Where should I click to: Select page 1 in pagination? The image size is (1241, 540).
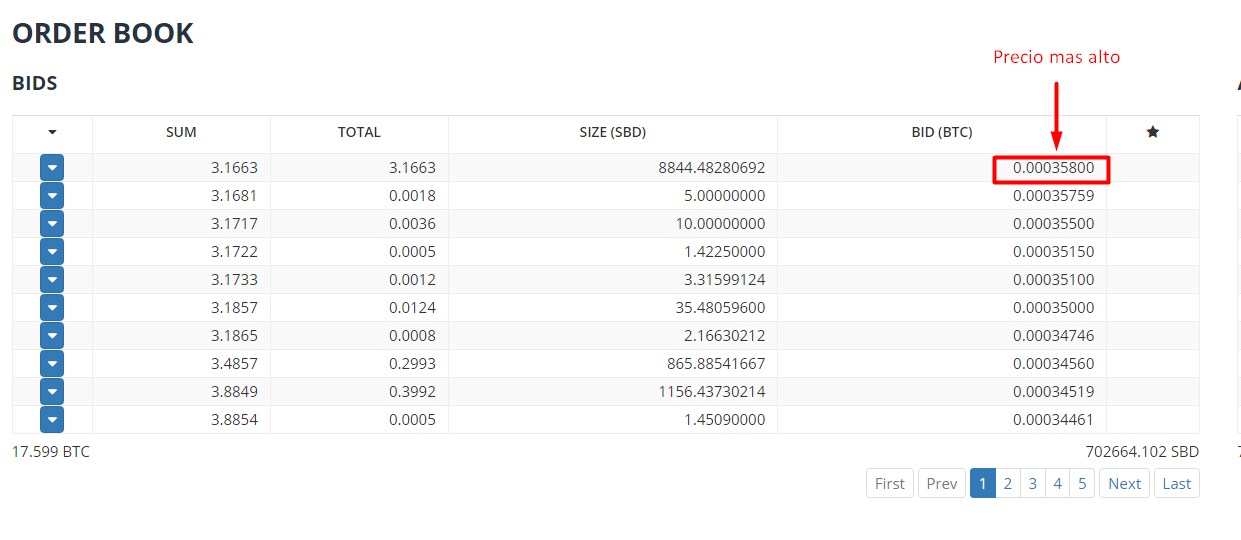(x=983, y=484)
